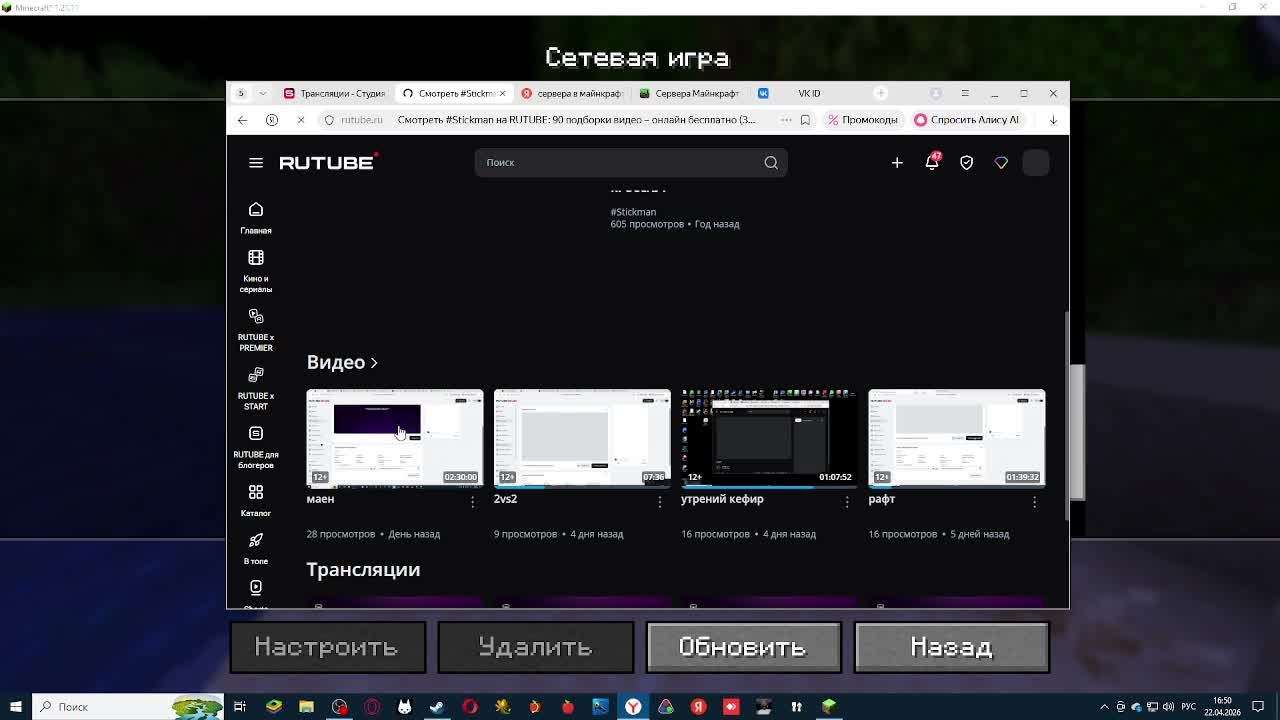Screen dimensions: 1280x720
Task: Click the search magnifier icon
Action: [x=771, y=163]
